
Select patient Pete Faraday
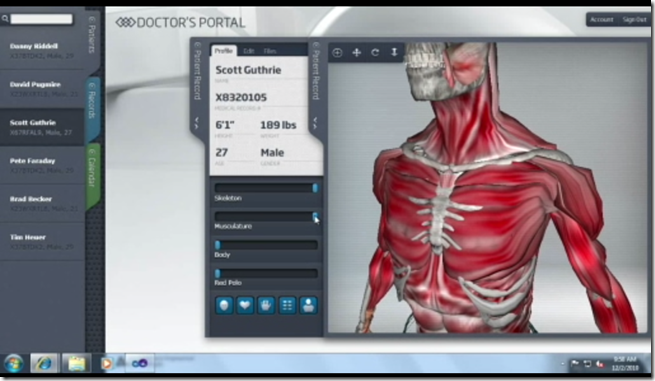(42, 165)
